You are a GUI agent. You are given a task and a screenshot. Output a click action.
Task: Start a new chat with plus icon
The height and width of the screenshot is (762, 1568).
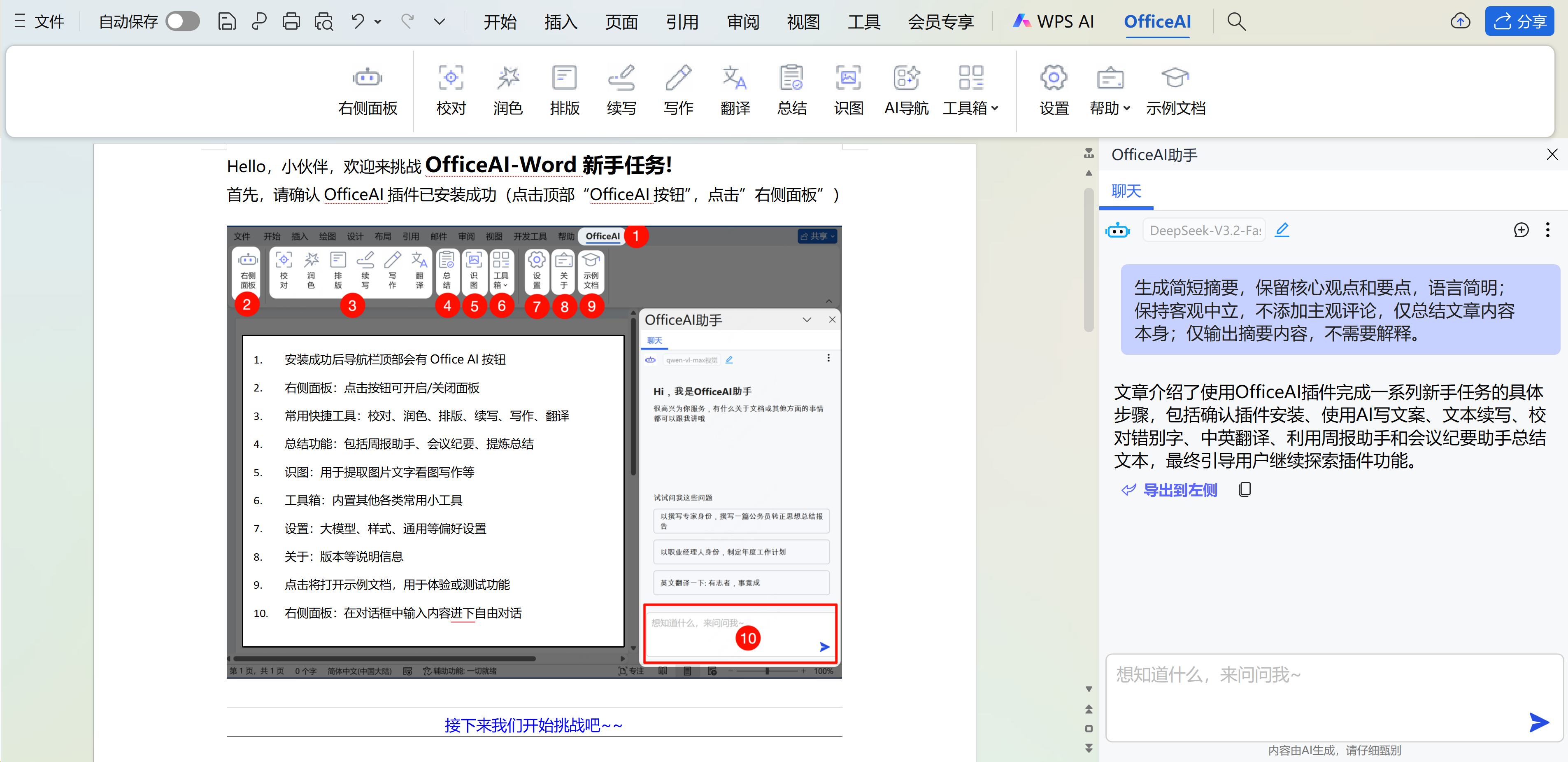pos(1521,230)
